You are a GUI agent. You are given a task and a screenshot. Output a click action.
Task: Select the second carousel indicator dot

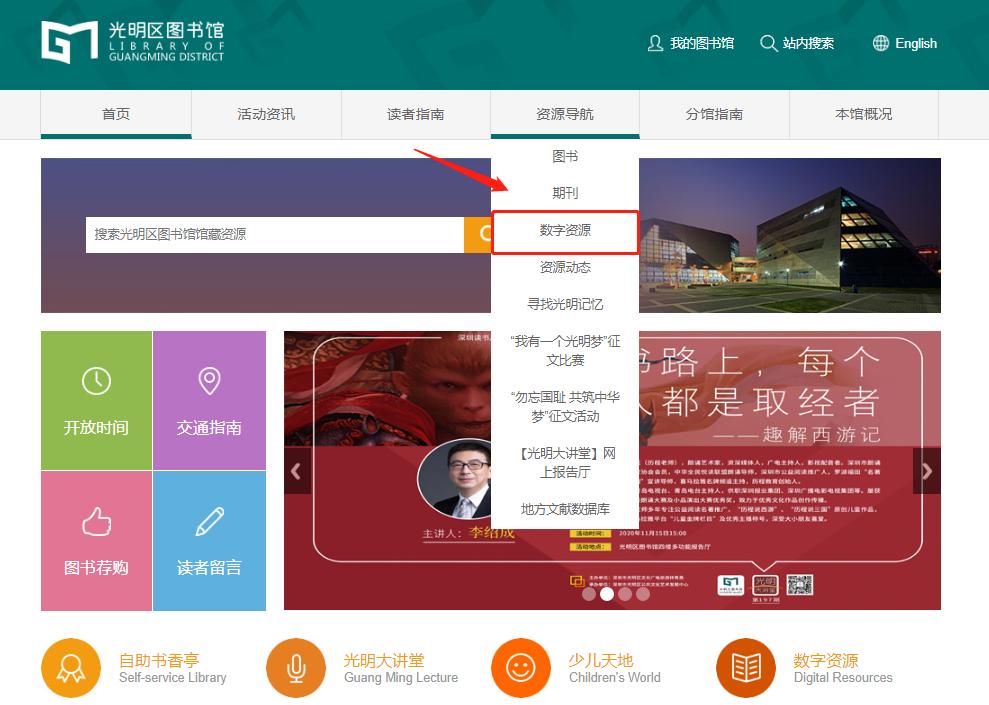[606, 594]
